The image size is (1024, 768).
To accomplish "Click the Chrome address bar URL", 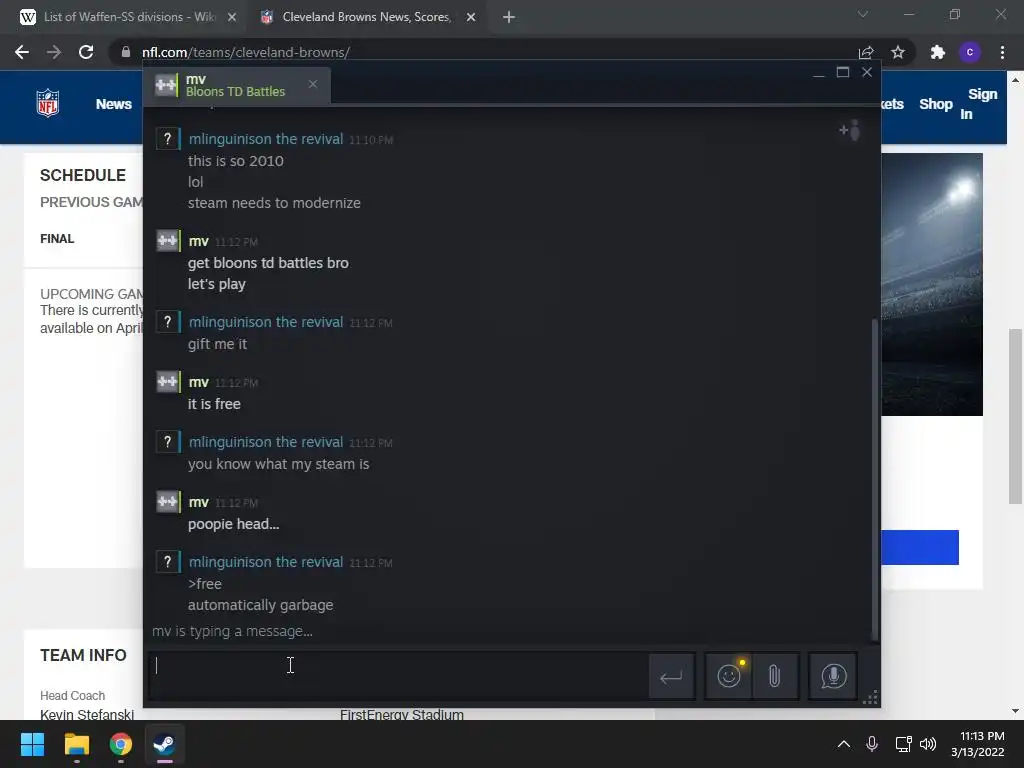I will click(x=246, y=52).
